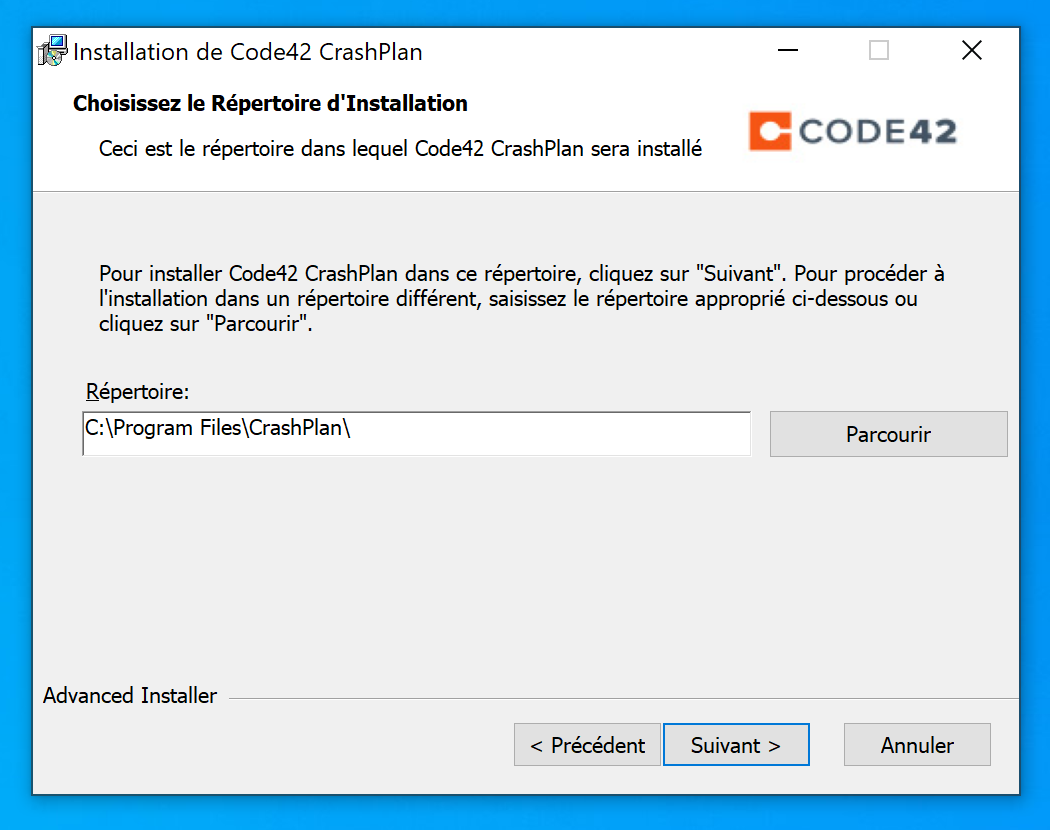Click the 'Advanced Installer' label

pos(130,696)
